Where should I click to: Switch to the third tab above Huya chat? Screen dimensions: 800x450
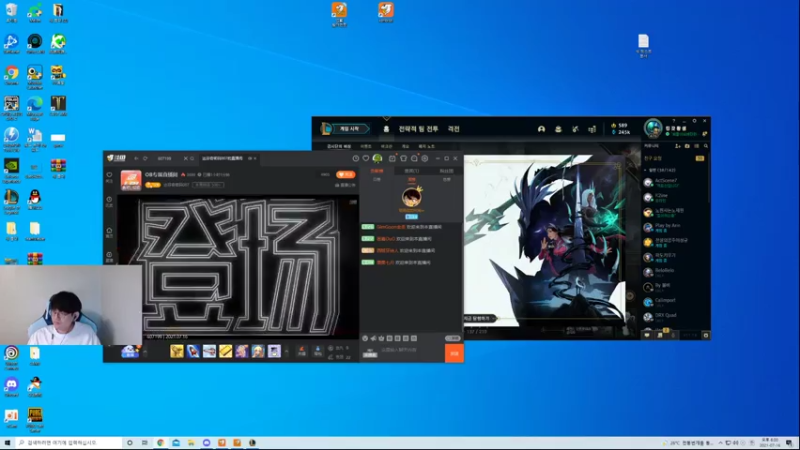[446, 171]
